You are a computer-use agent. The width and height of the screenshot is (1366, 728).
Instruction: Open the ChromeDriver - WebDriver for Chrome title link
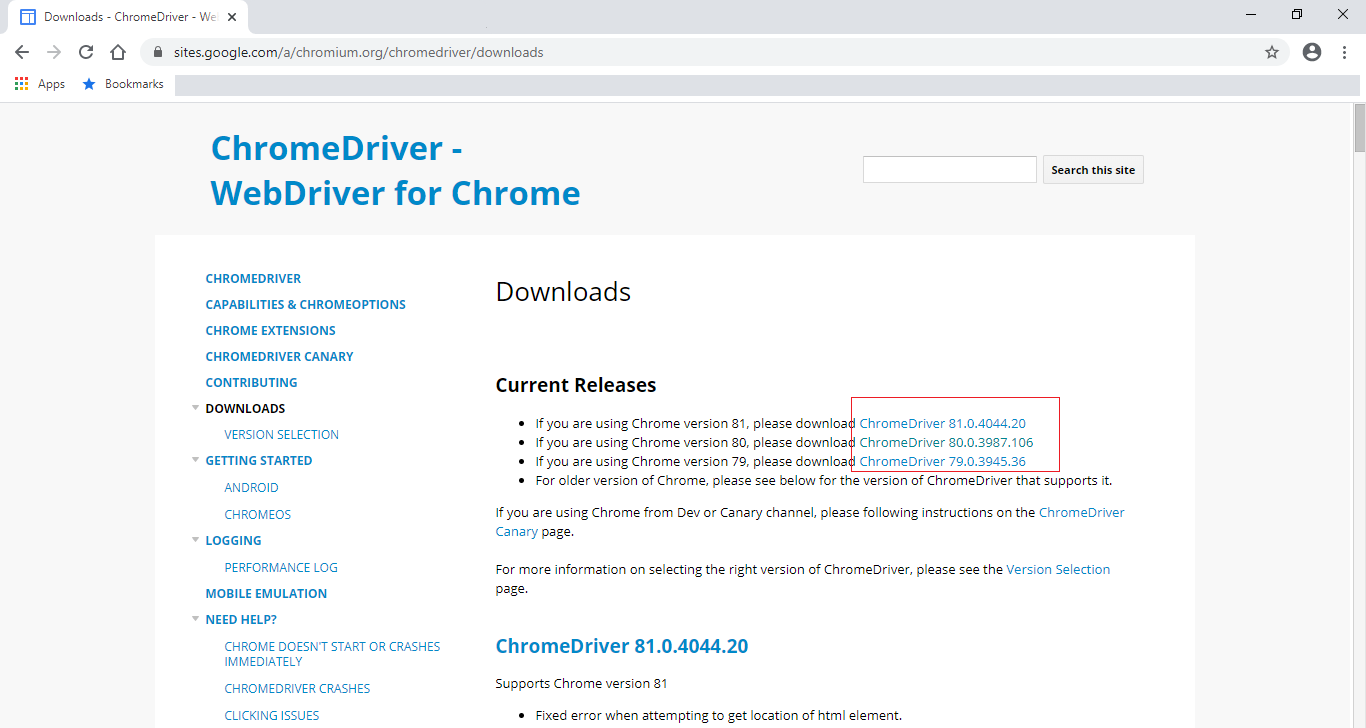point(395,170)
